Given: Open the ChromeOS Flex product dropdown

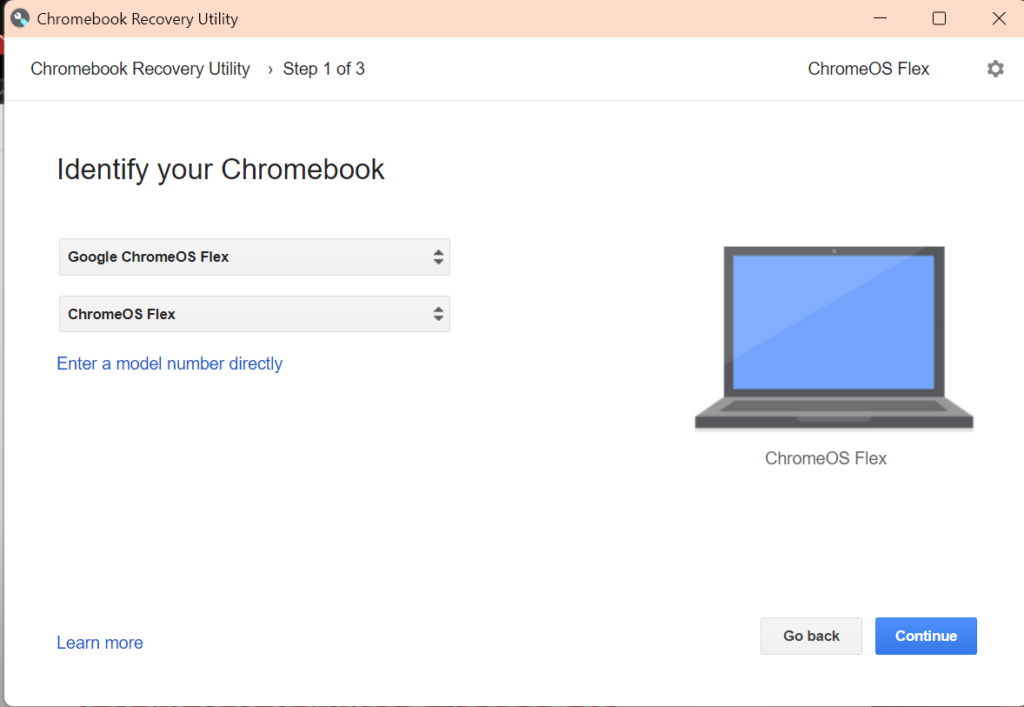Looking at the screenshot, I should point(254,314).
